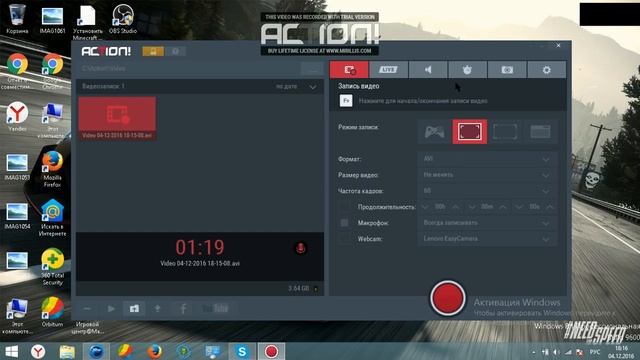Select the Video 04-12-2016 recording thumbnail
The height and width of the screenshot is (360, 640).
(x=117, y=118)
